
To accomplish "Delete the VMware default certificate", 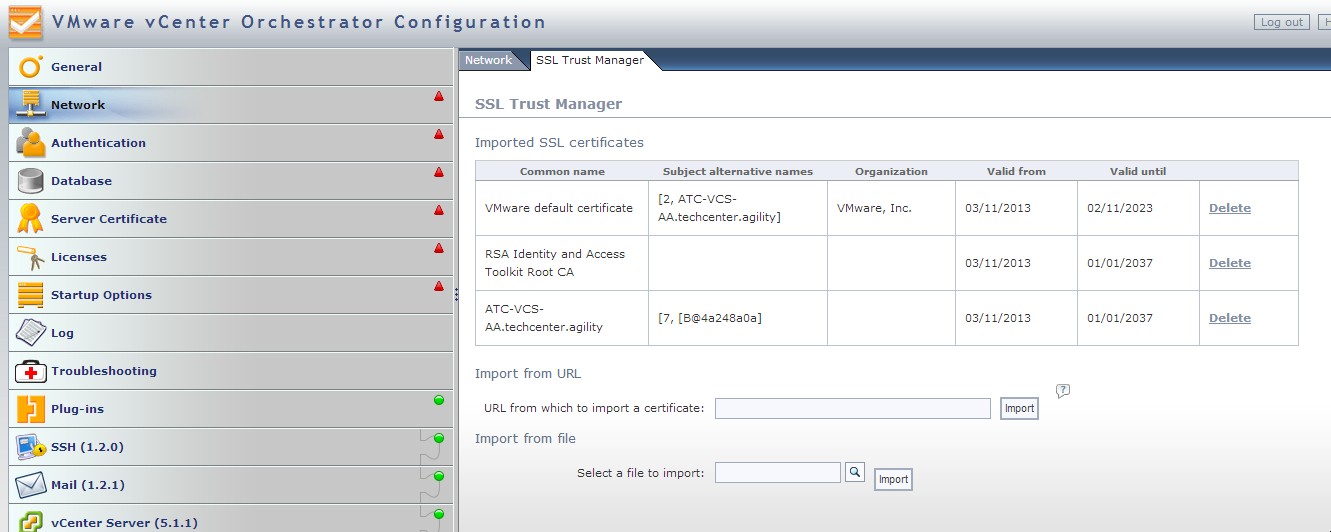I will point(1229,208).
